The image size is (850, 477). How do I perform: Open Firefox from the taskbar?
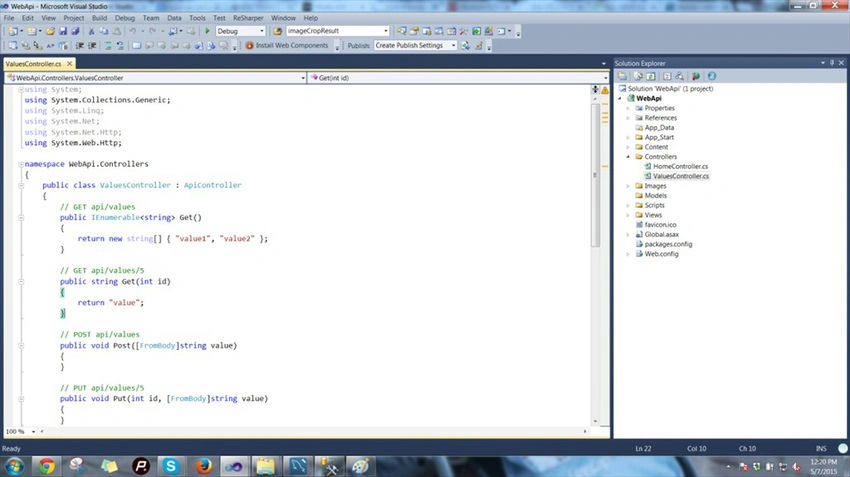pos(203,466)
